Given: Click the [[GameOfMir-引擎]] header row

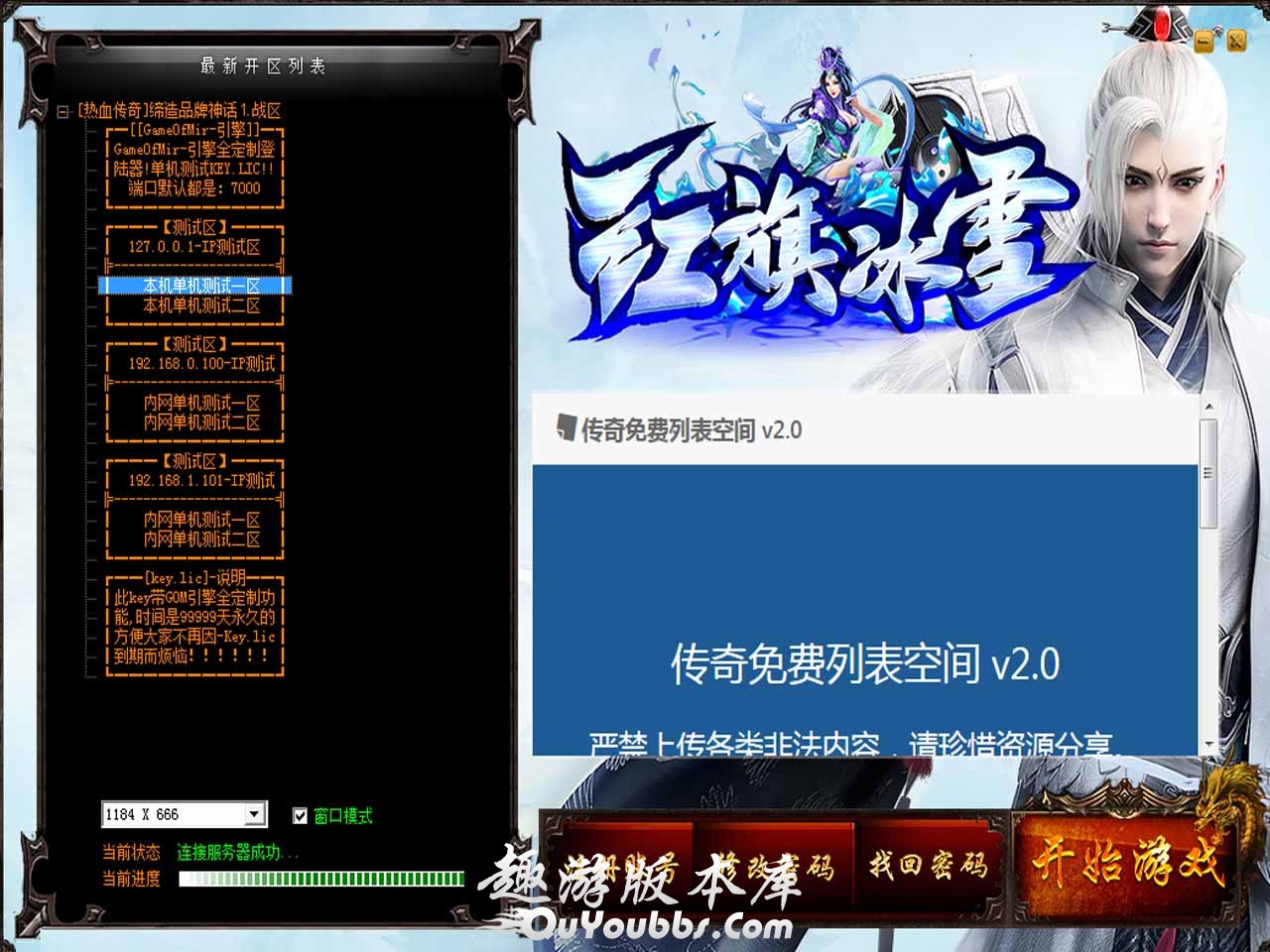Looking at the screenshot, I should [x=195, y=130].
